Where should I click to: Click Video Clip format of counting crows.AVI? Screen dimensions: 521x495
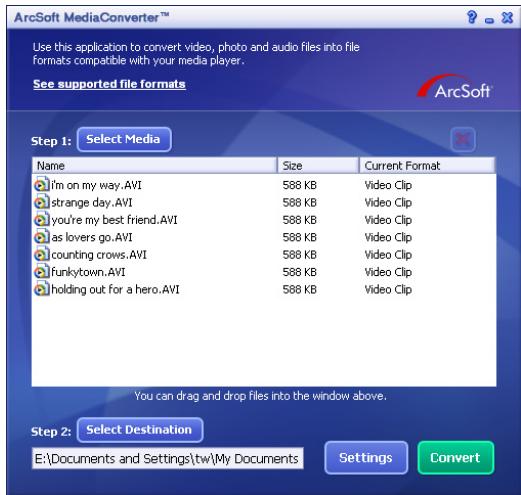(x=388, y=255)
